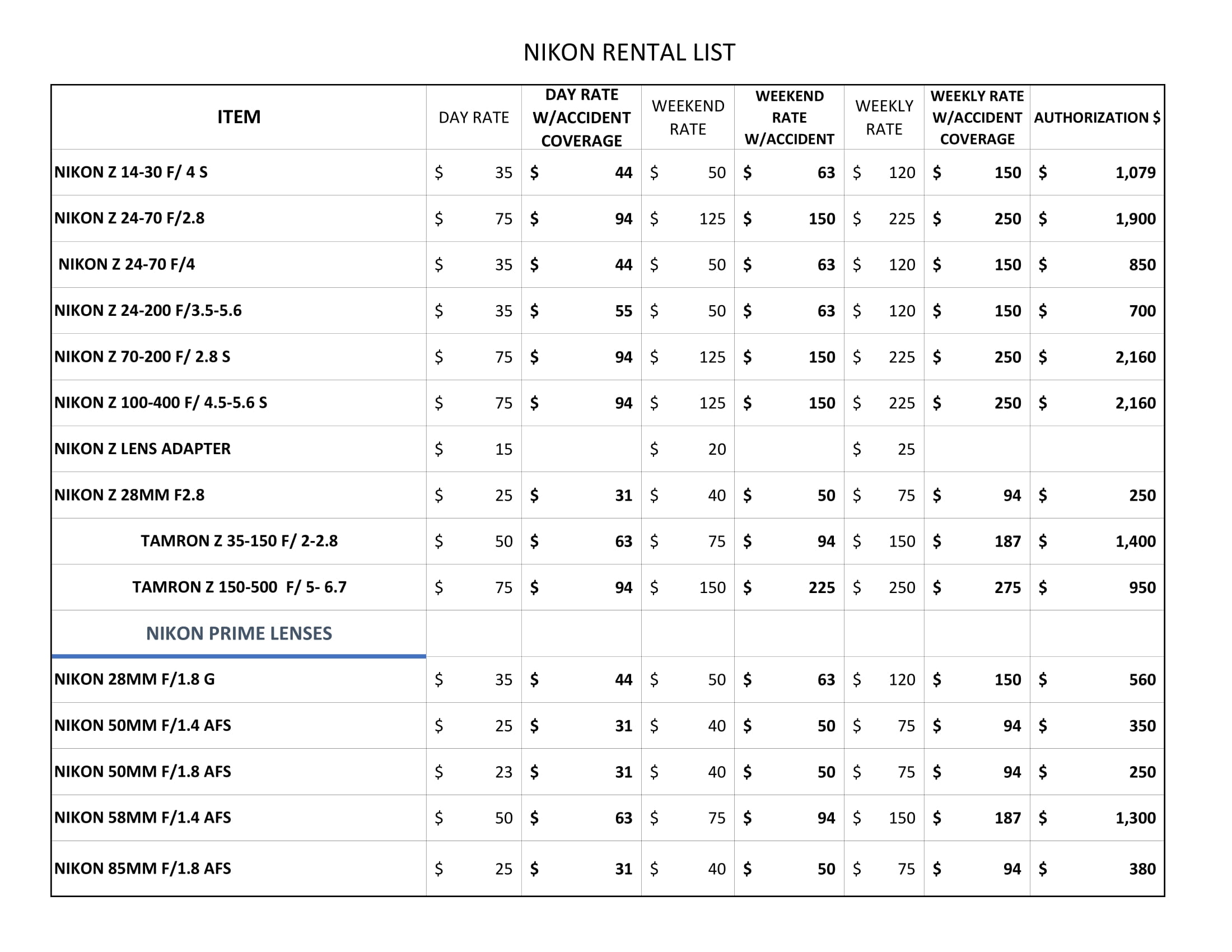Click the NIKON Z LENS ADAPTER item

pyautogui.click(x=142, y=449)
